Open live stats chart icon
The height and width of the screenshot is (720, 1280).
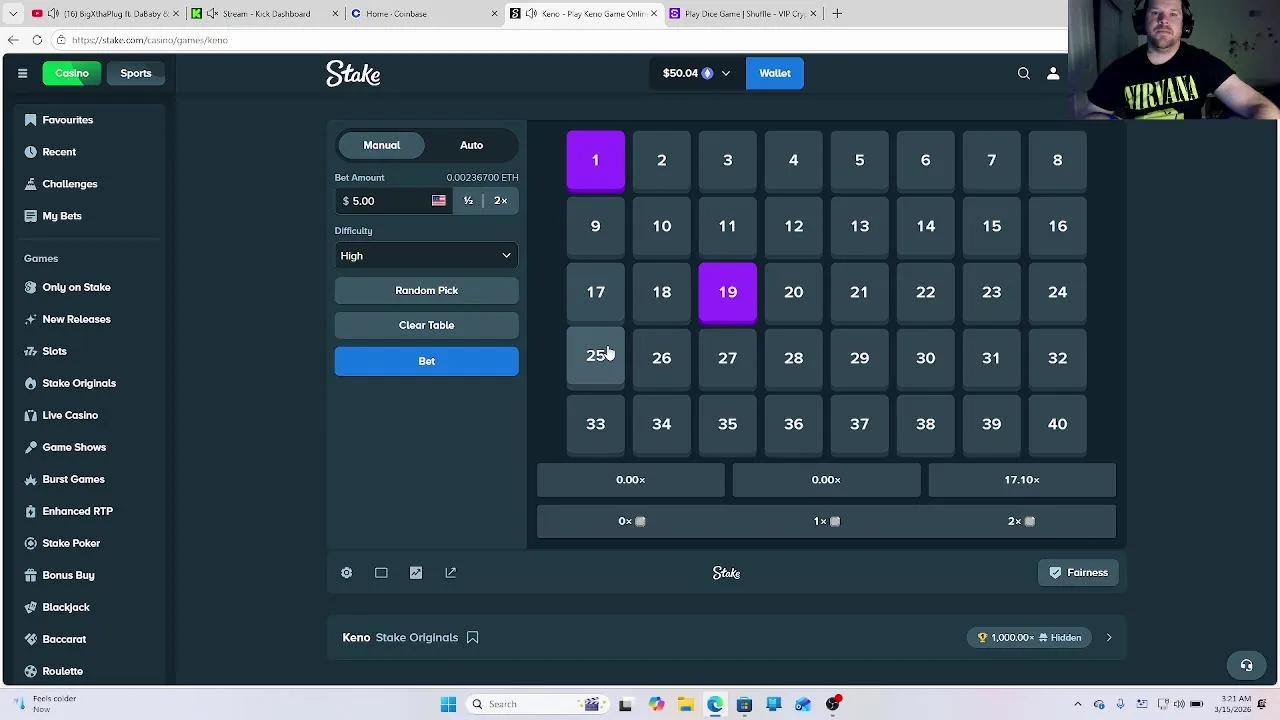coord(416,573)
